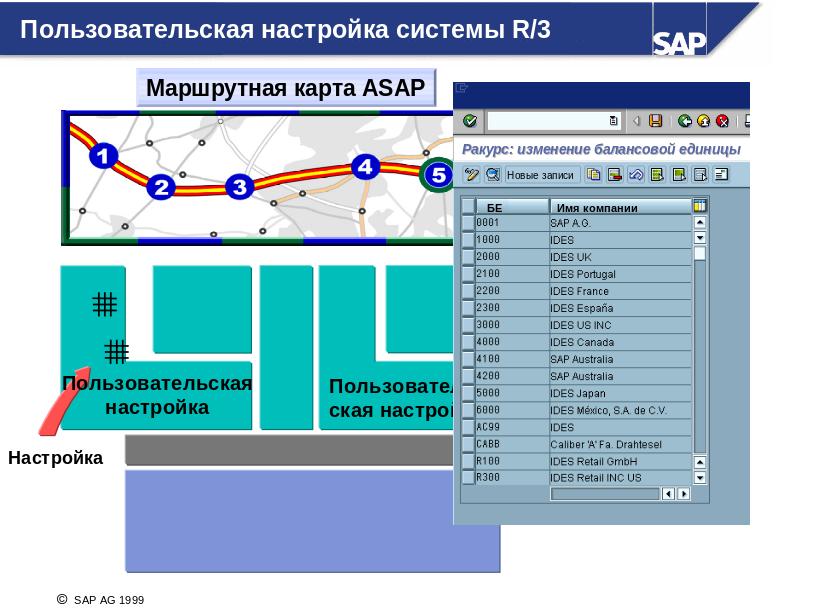Select the row for 0001 SAP A.G.
Viewport: 816px width, 612px height.
(x=468, y=223)
